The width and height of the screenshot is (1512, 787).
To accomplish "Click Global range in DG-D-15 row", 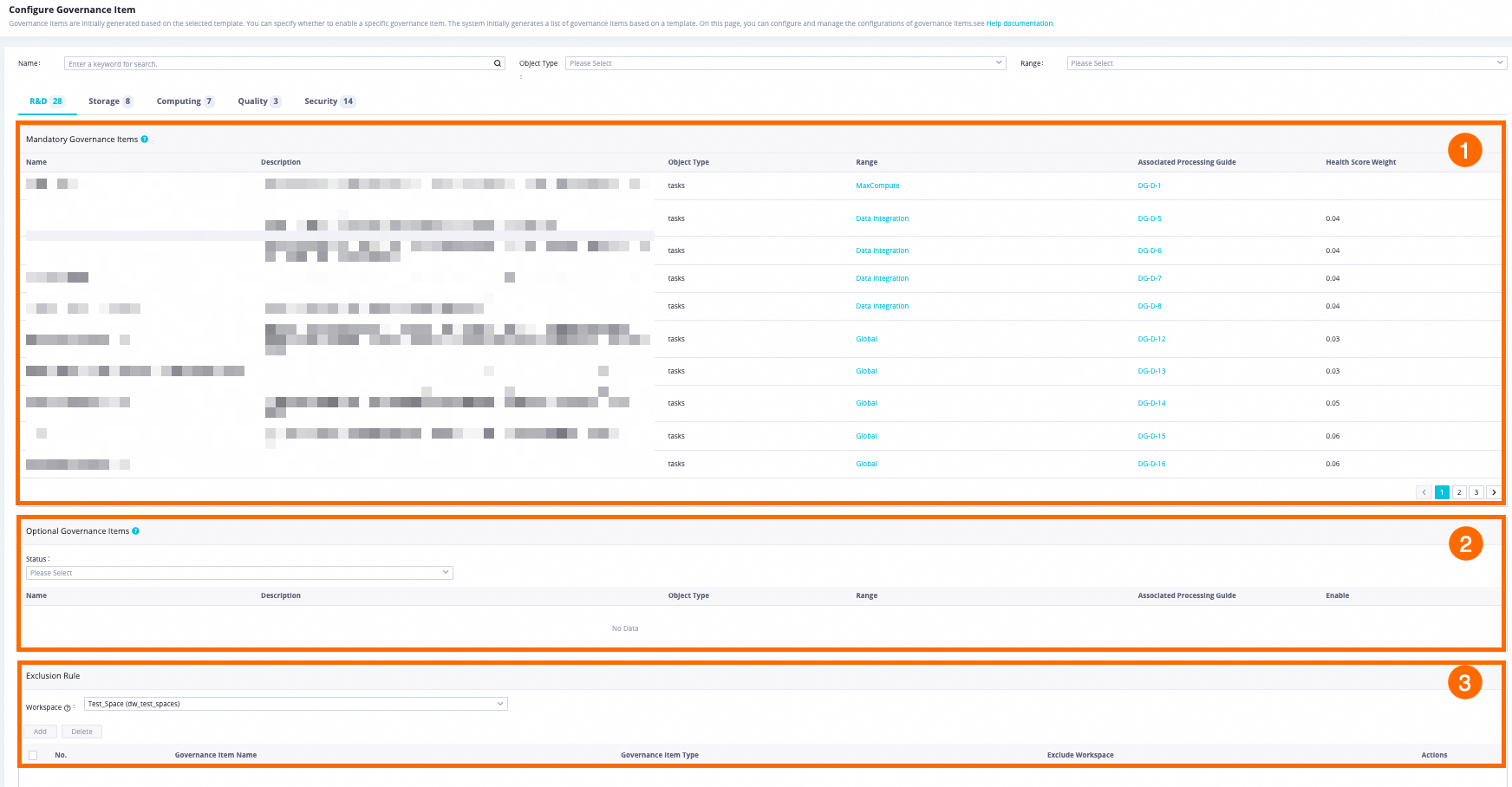I will click(x=866, y=436).
